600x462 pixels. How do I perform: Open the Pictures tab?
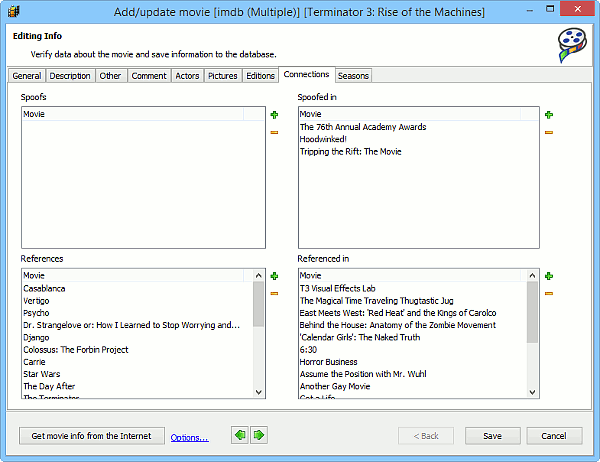(223, 76)
